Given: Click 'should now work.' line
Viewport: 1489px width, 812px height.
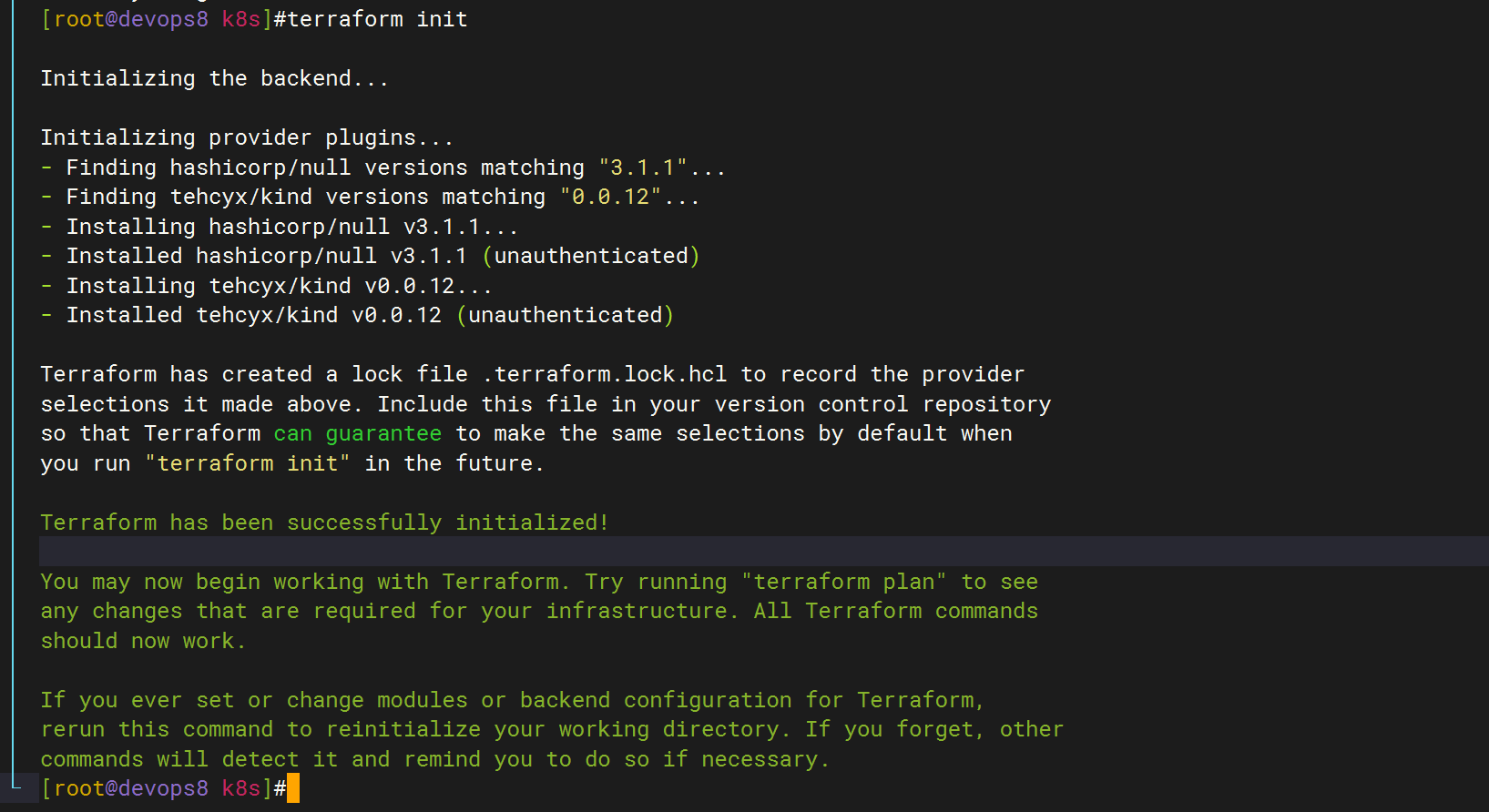Looking at the screenshot, I should [x=144, y=641].
